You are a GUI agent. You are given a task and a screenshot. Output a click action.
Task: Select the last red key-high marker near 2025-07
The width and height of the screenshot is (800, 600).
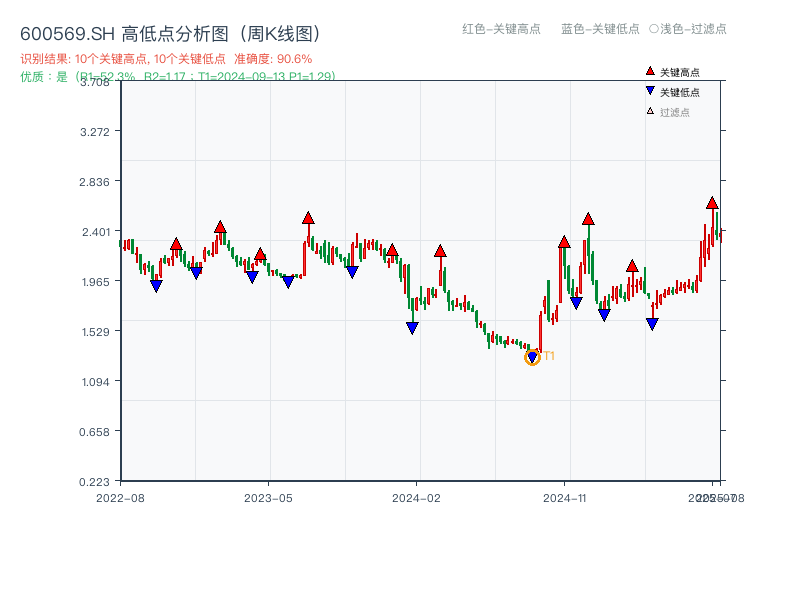coord(712,203)
